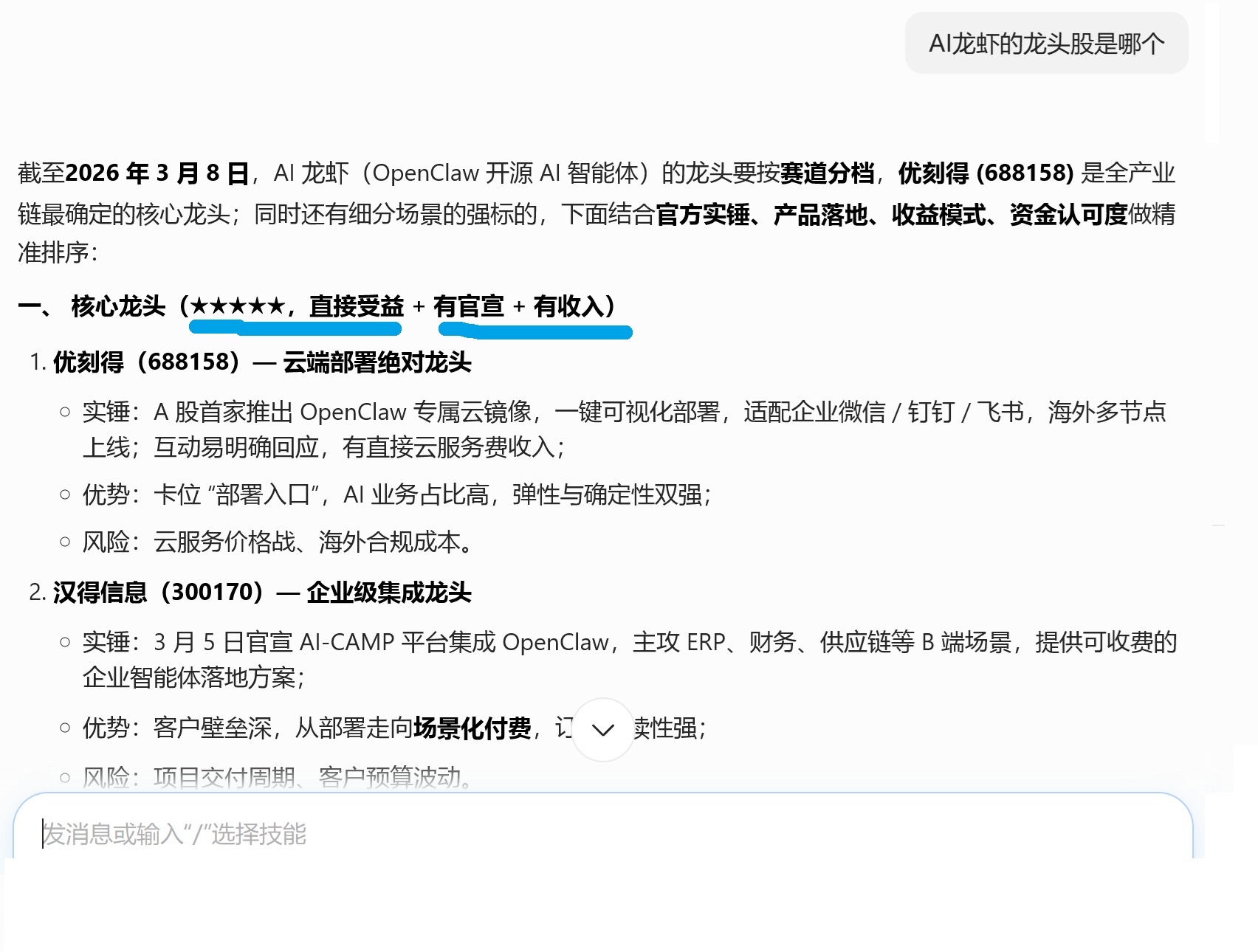Focus the message input field

tap(602, 833)
